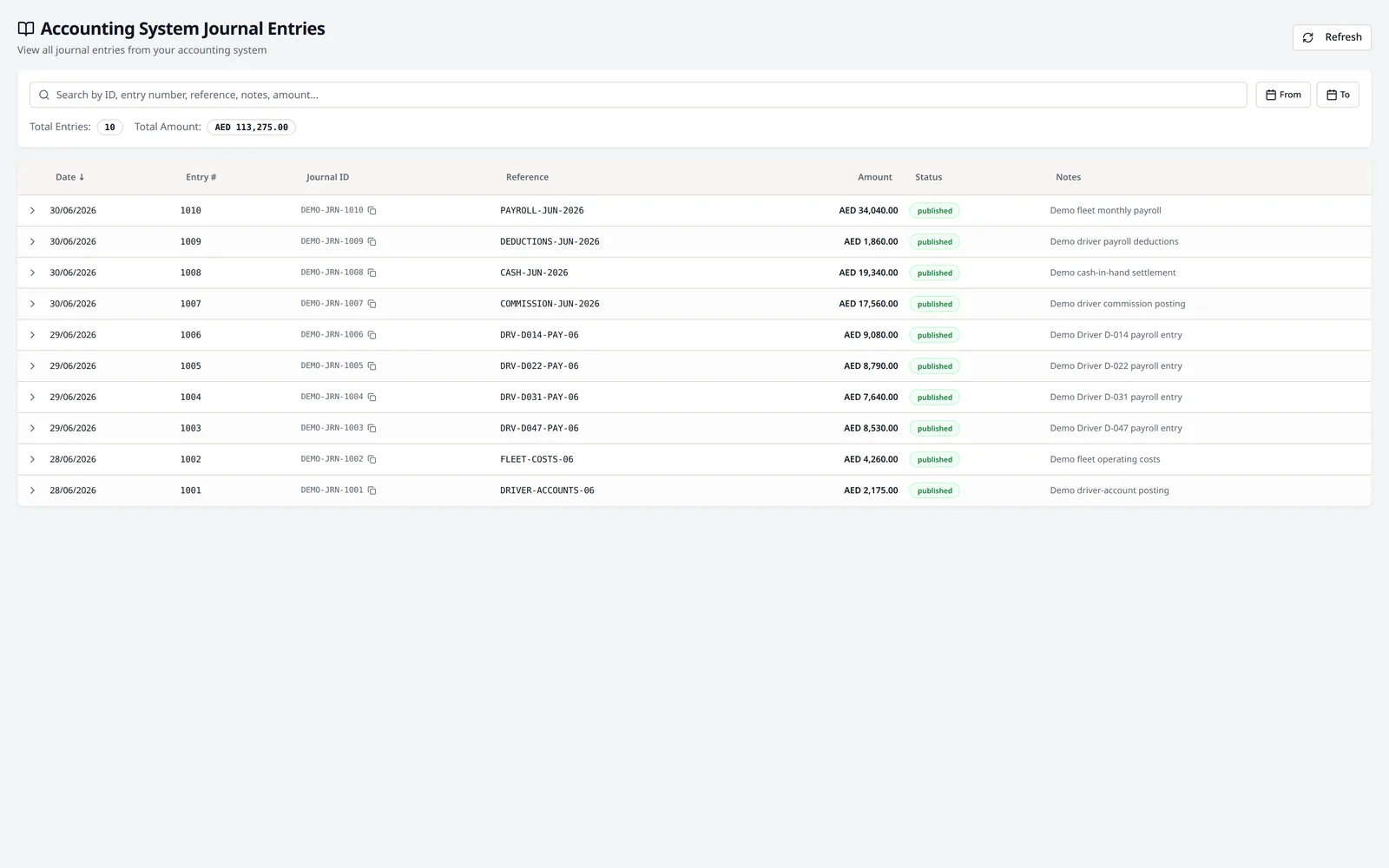Expand row for entry 1004
1389x868 pixels.
(x=32, y=398)
